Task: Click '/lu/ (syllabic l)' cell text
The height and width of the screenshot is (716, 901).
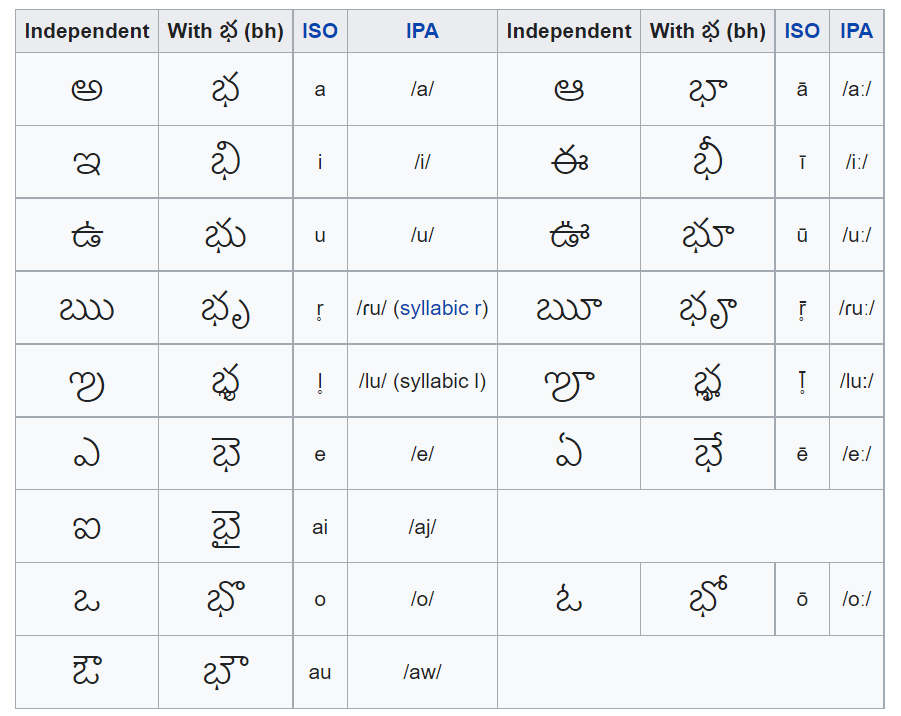Action: 422,381
